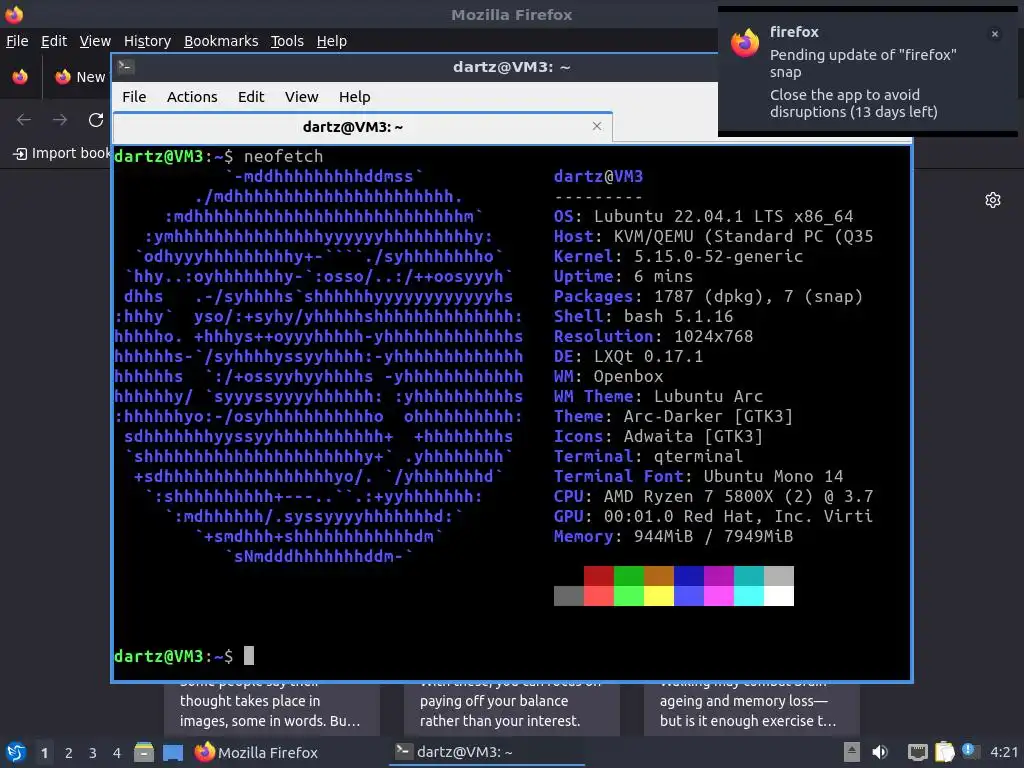The image size is (1024, 768).
Task: Open the Firefox Edit menu
Action: (54, 41)
